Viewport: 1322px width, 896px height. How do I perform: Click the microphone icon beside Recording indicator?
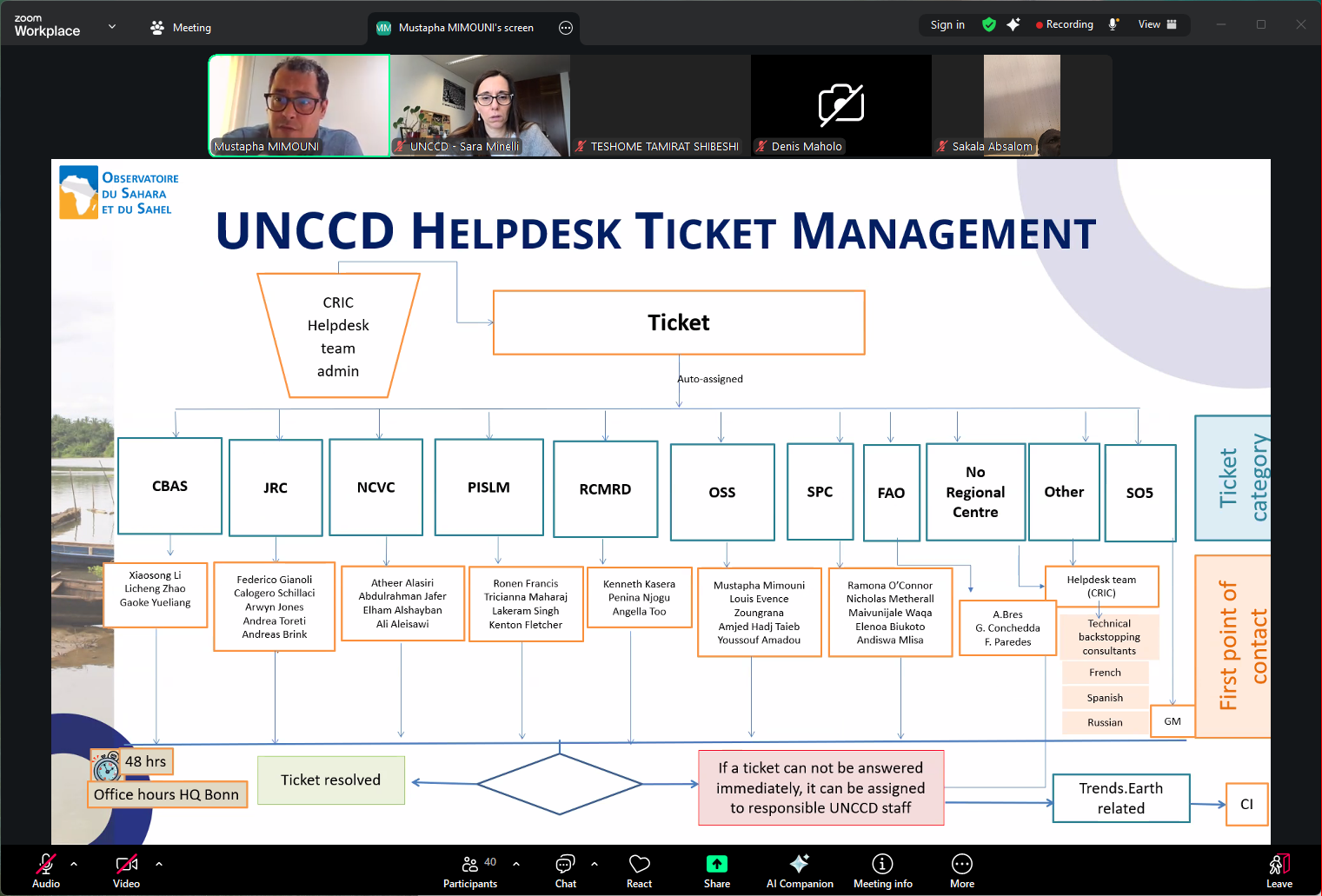coord(1113,24)
